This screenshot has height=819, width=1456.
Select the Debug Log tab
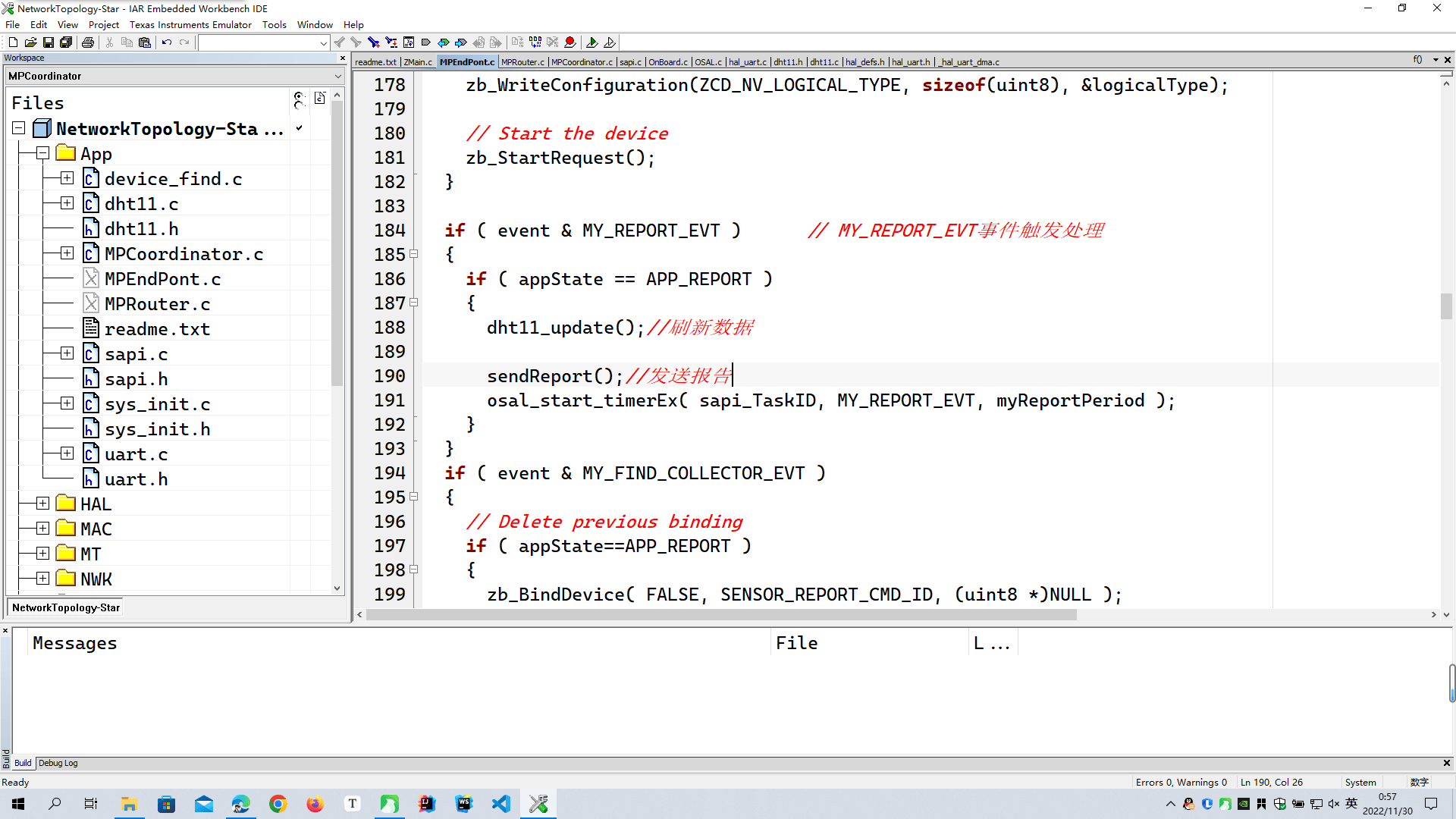(x=58, y=763)
